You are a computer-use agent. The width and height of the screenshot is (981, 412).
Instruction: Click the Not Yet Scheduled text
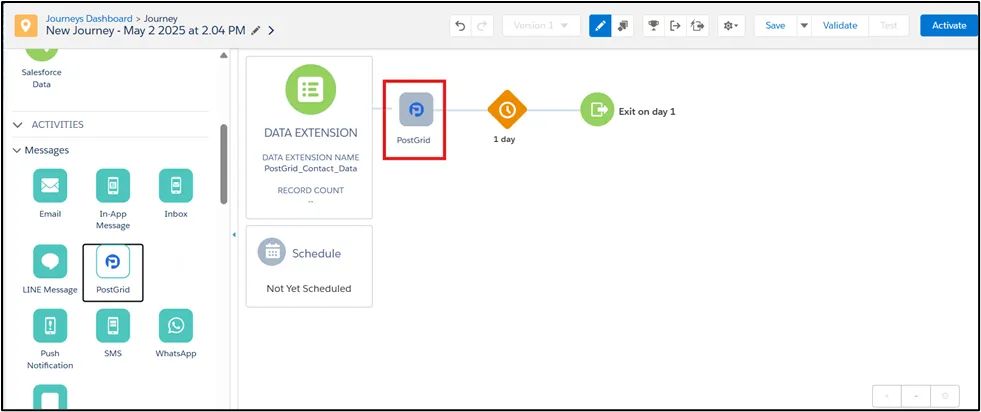point(309,289)
